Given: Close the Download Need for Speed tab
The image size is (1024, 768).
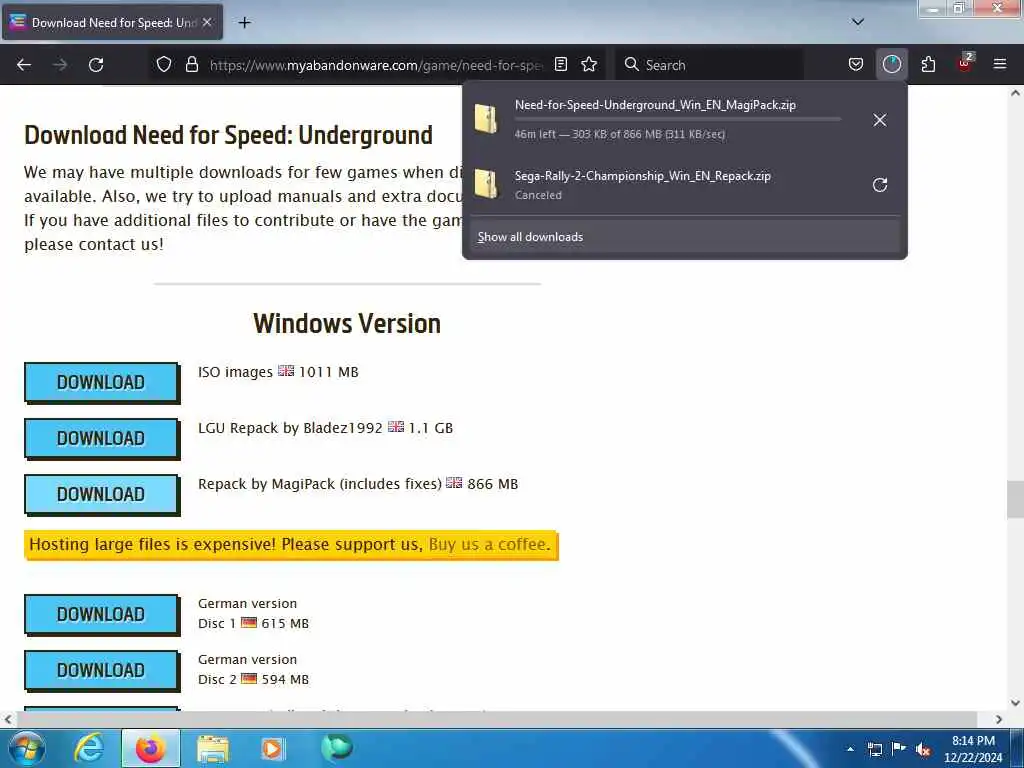Looking at the screenshot, I should click(x=207, y=22).
